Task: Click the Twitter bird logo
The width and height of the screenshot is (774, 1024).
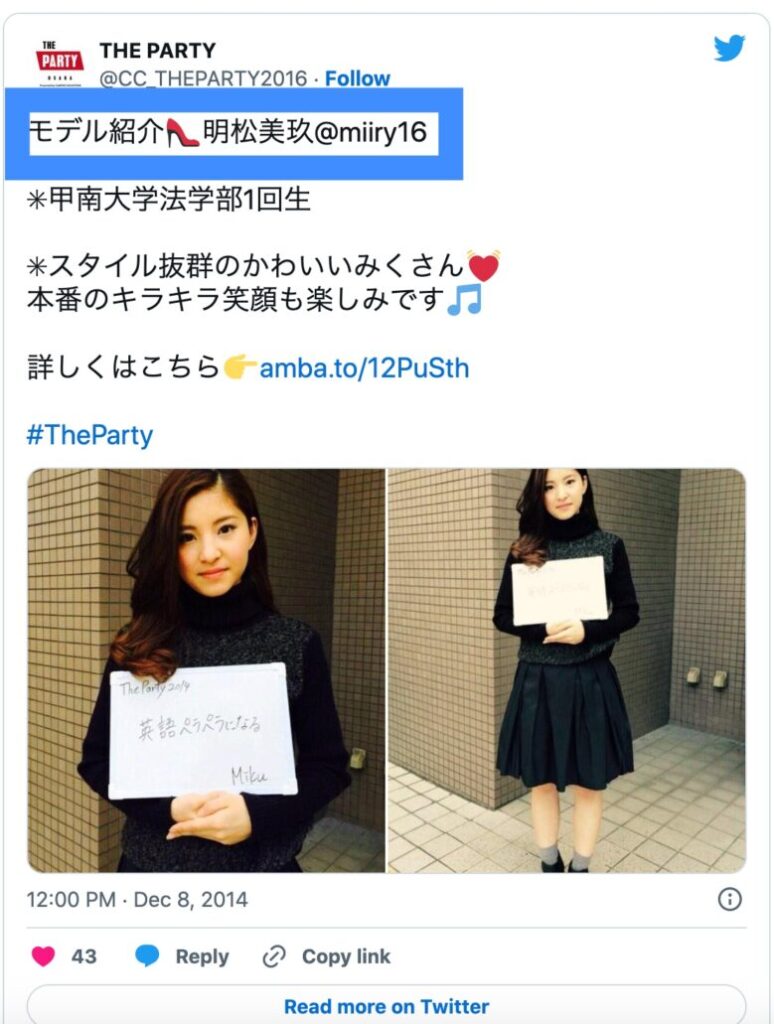Action: 729,48
